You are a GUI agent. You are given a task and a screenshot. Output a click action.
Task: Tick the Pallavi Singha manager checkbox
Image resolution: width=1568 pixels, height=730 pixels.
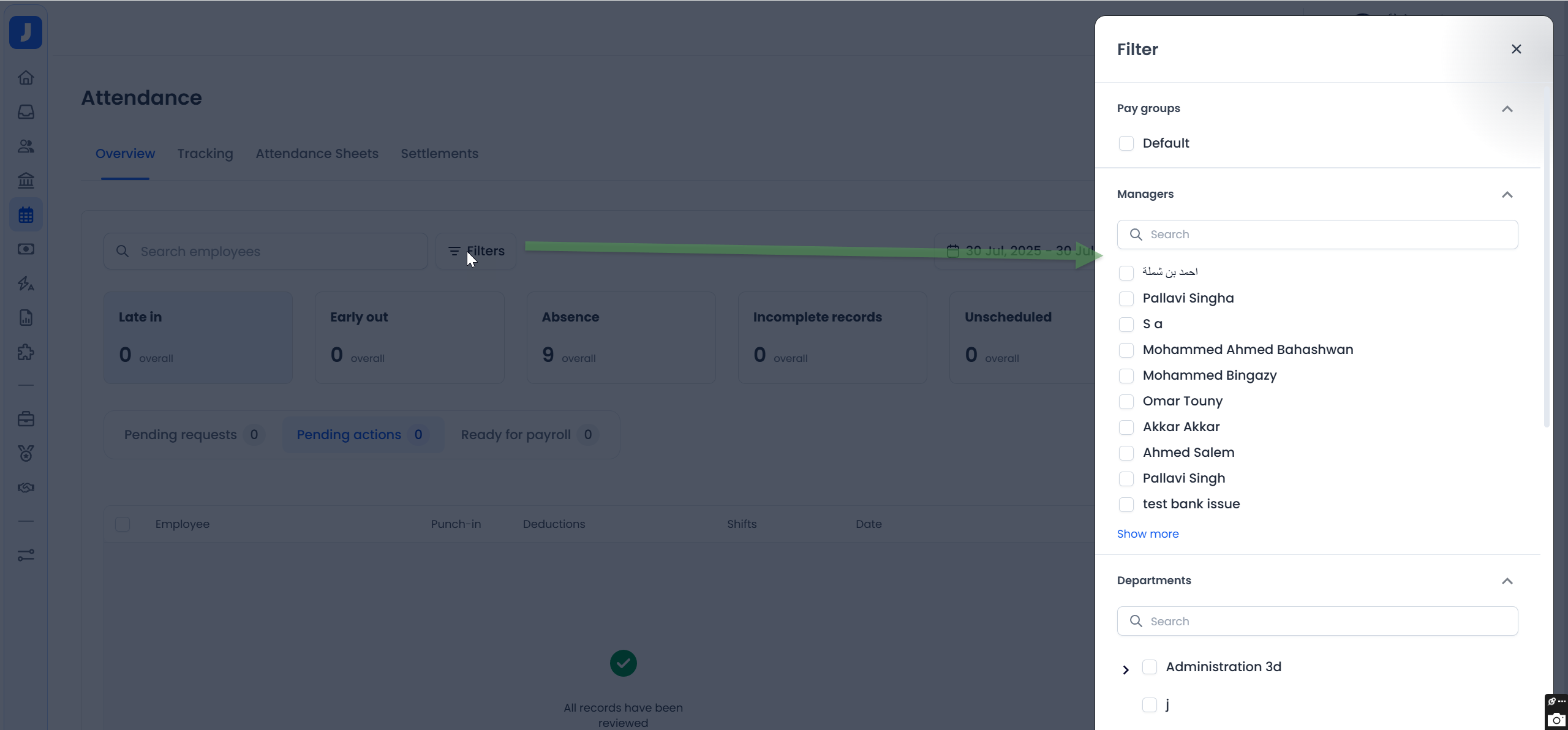1126,299
